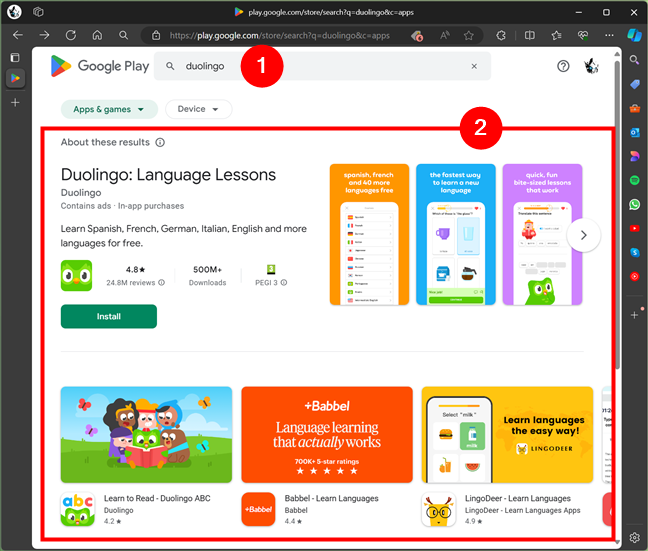Click the info icon next to PEGI 3
Viewport: 648px width, 551px height.
coord(284,282)
